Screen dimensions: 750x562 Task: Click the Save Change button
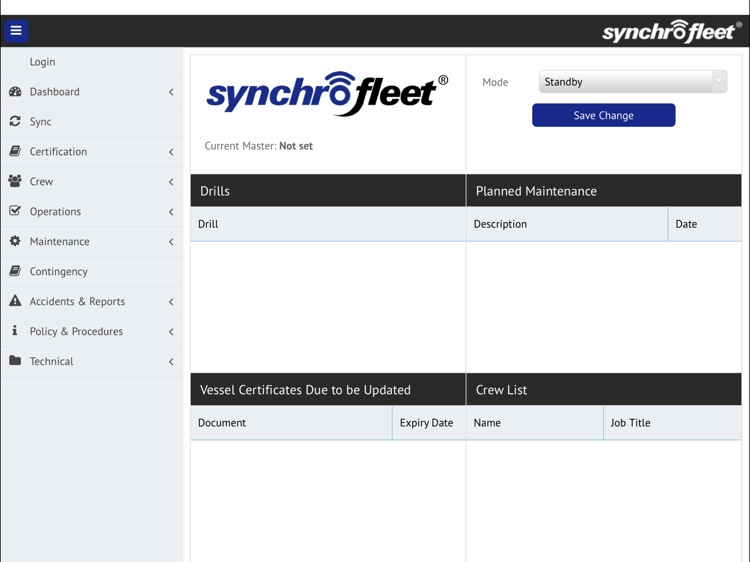[604, 115]
